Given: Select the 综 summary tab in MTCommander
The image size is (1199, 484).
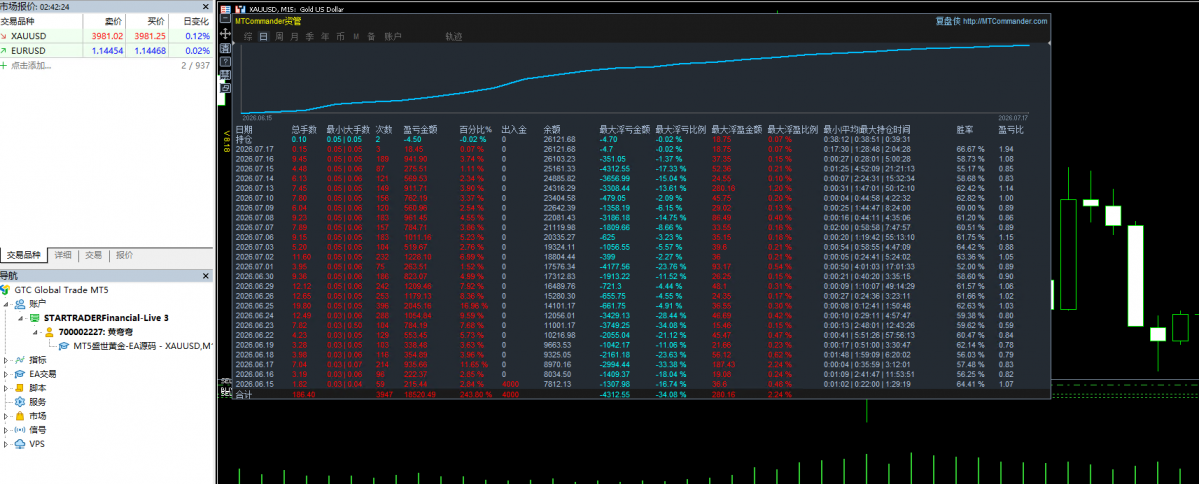Looking at the screenshot, I should (248, 36).
